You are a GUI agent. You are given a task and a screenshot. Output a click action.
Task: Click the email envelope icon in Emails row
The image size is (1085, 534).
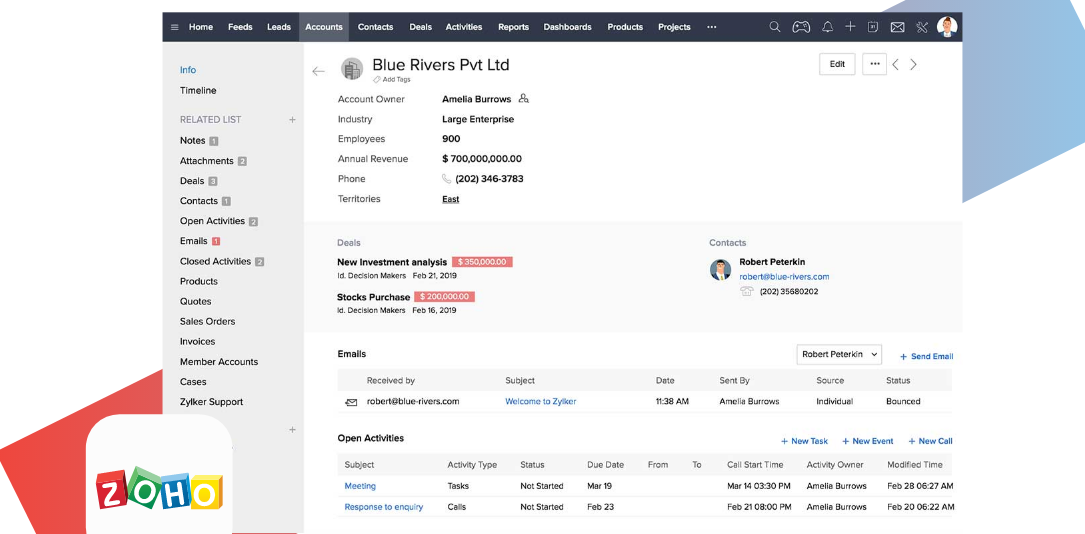pyautogui.click(x=352, y=402)
